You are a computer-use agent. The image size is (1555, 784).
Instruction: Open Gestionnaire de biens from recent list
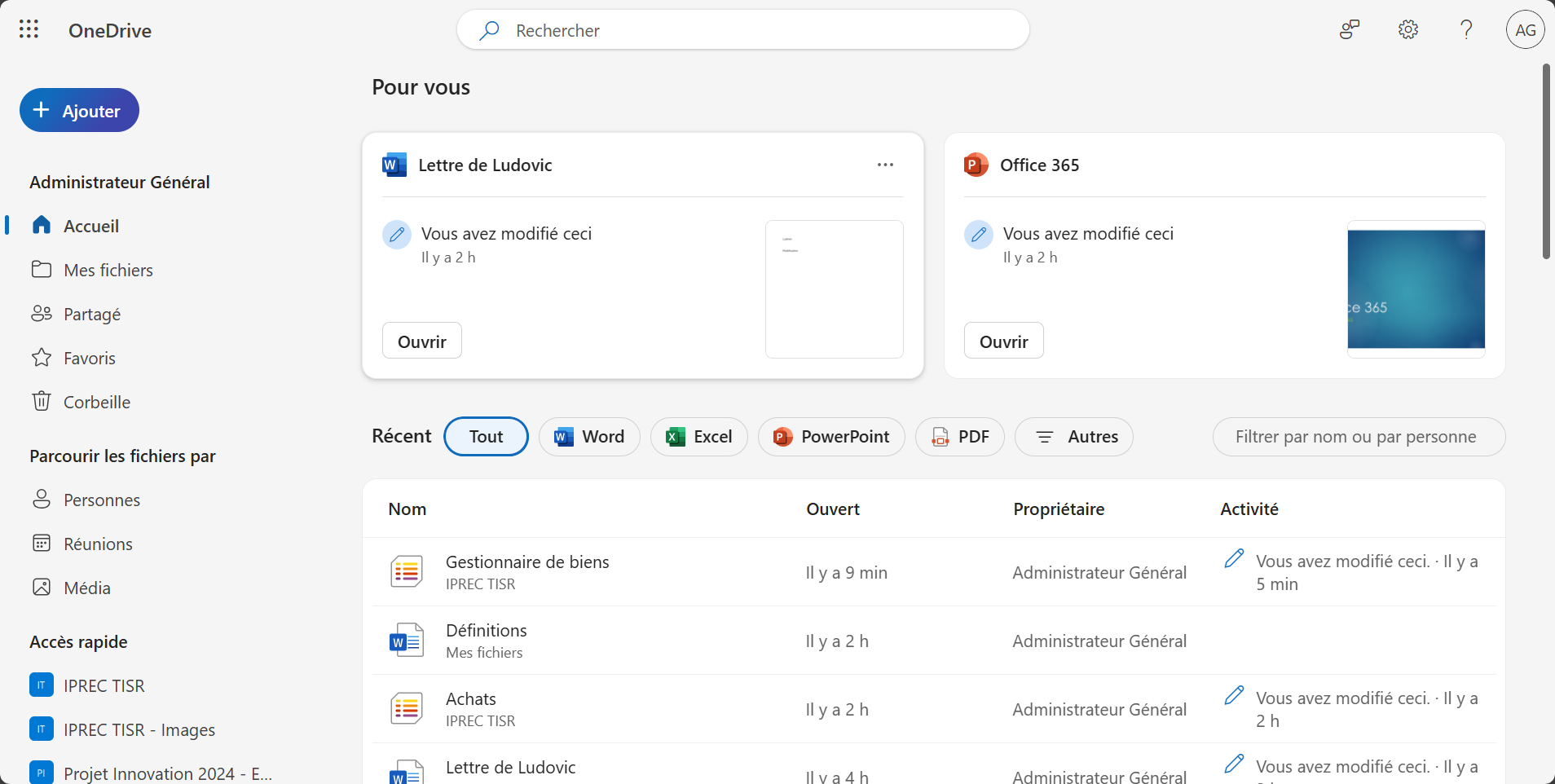point(526,562)
